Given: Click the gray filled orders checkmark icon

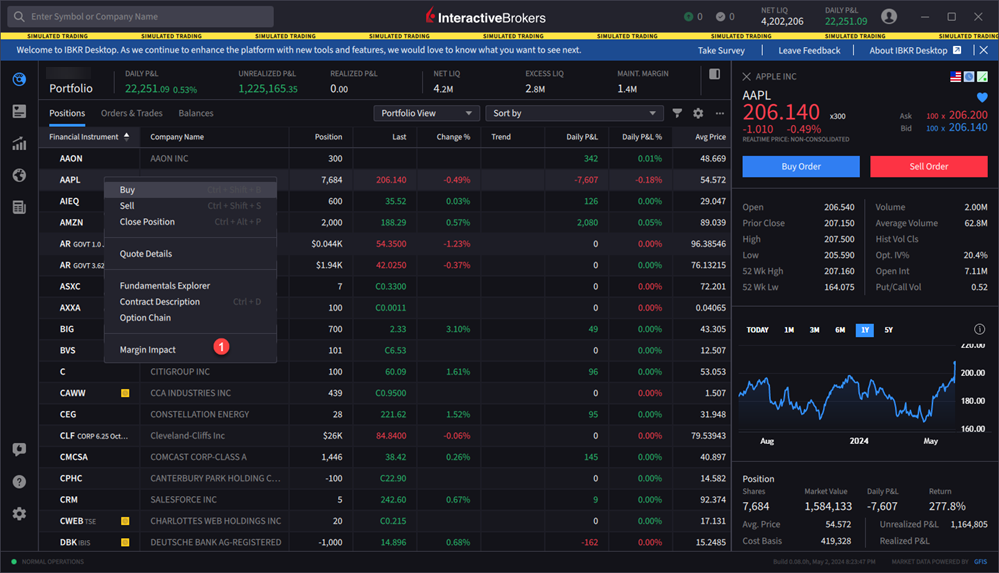Looking at the screenshot, I should (721, 17).
